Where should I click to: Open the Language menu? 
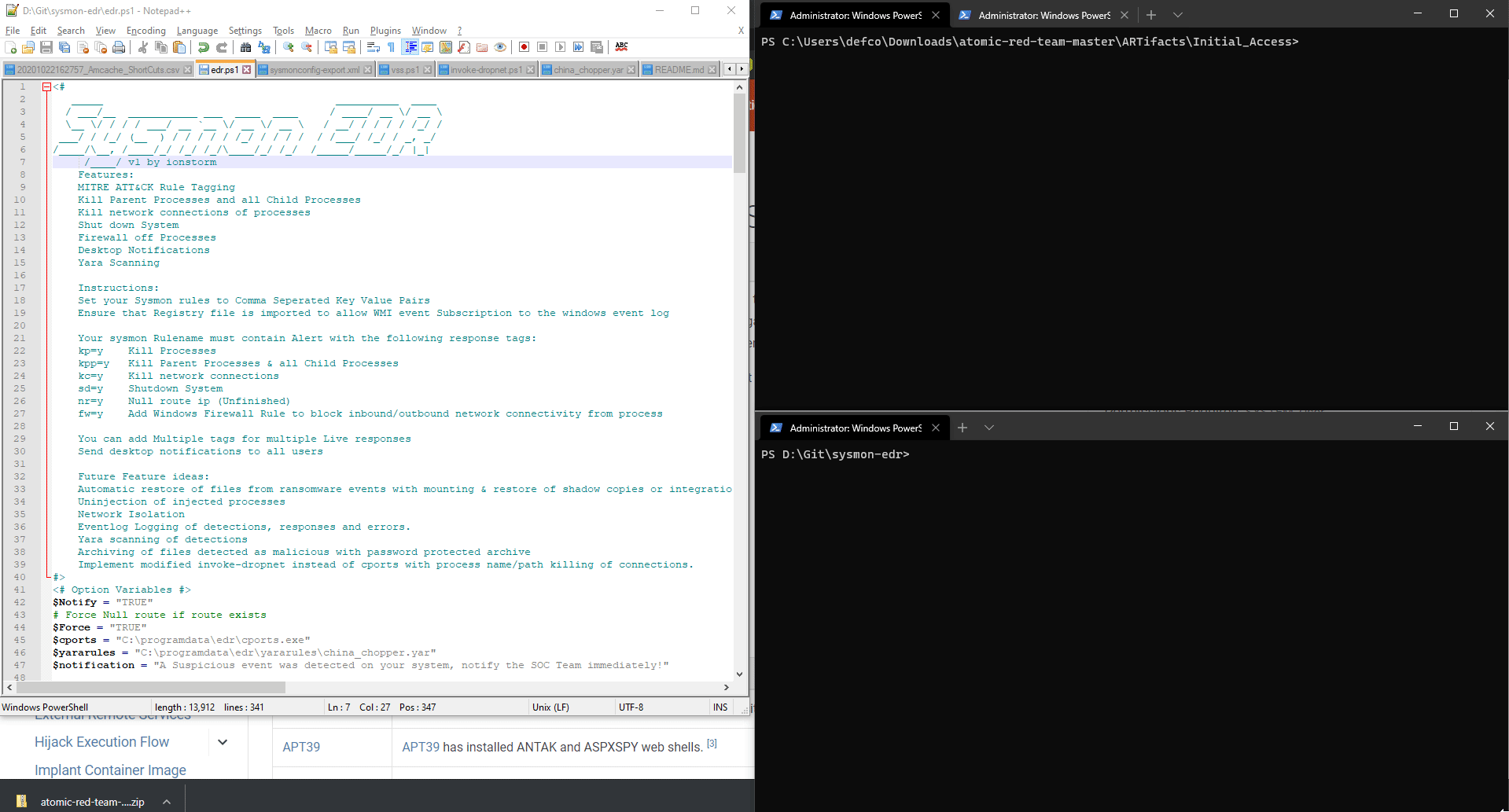tap(197, 31)
